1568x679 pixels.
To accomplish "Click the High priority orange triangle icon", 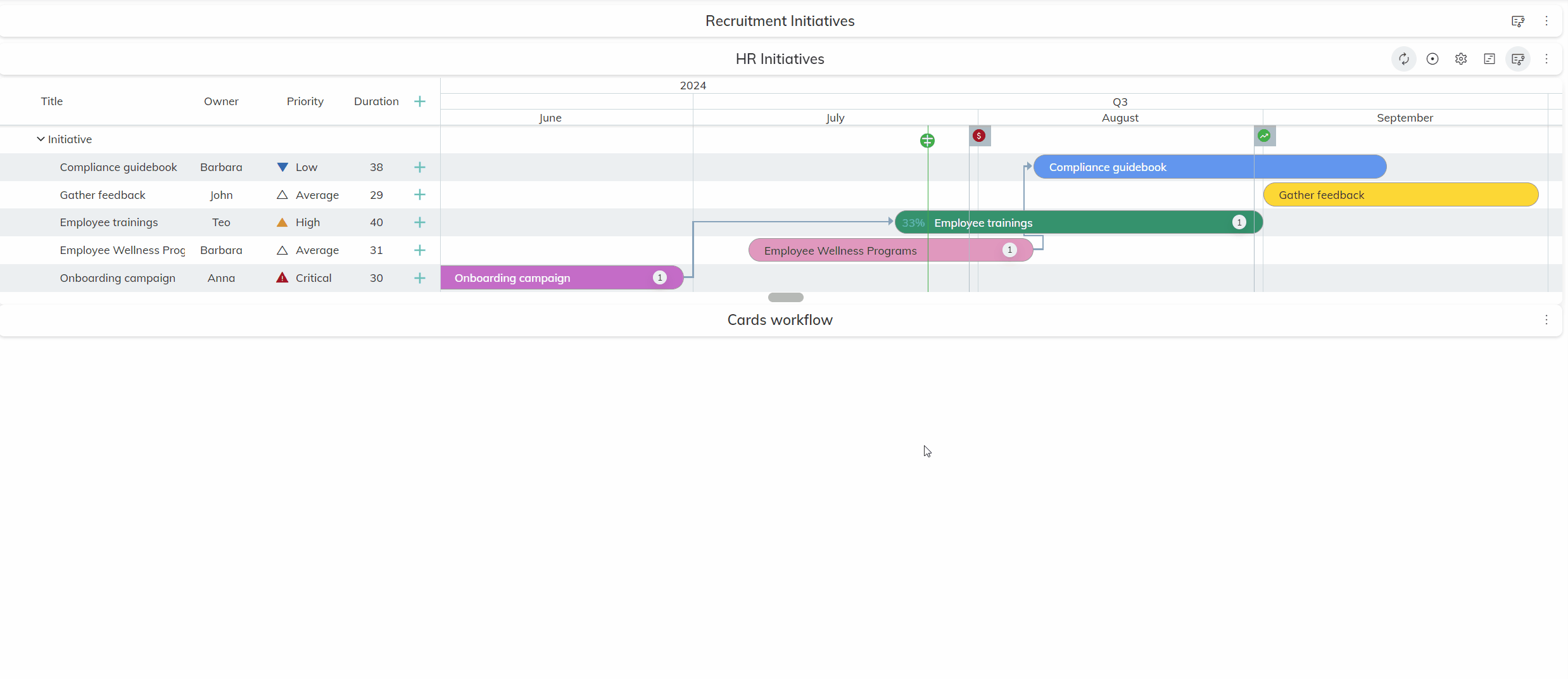I will (x=282, y=222).
